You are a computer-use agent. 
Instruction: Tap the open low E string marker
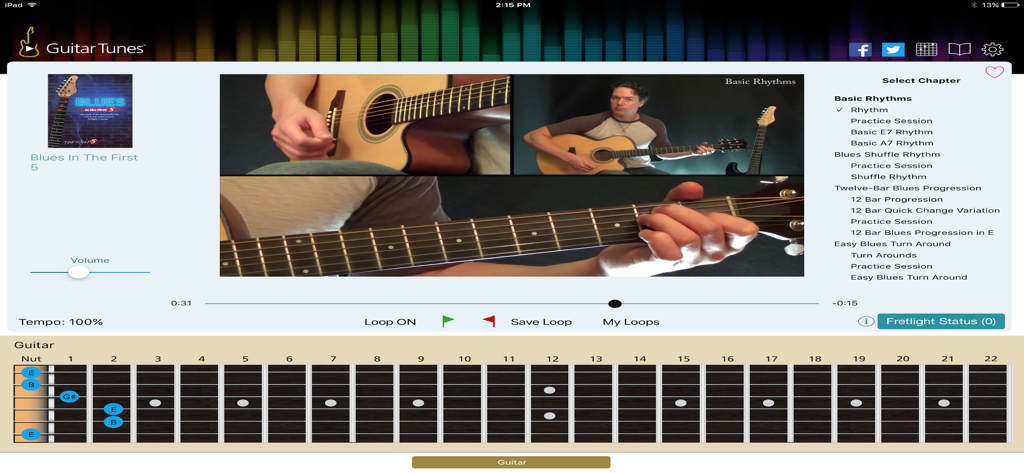coord(30,434)
